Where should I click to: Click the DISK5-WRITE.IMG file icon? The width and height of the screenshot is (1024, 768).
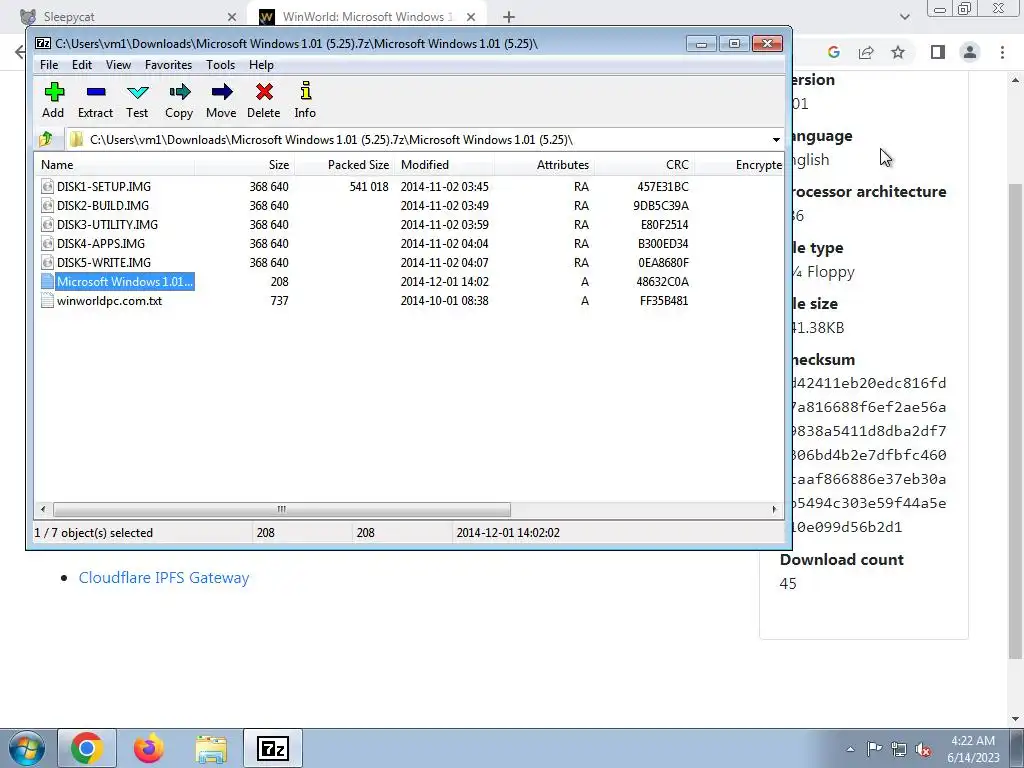(x=47, y=262)
